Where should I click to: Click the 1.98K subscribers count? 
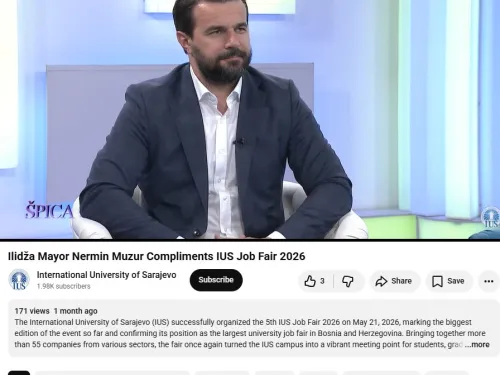63,286
